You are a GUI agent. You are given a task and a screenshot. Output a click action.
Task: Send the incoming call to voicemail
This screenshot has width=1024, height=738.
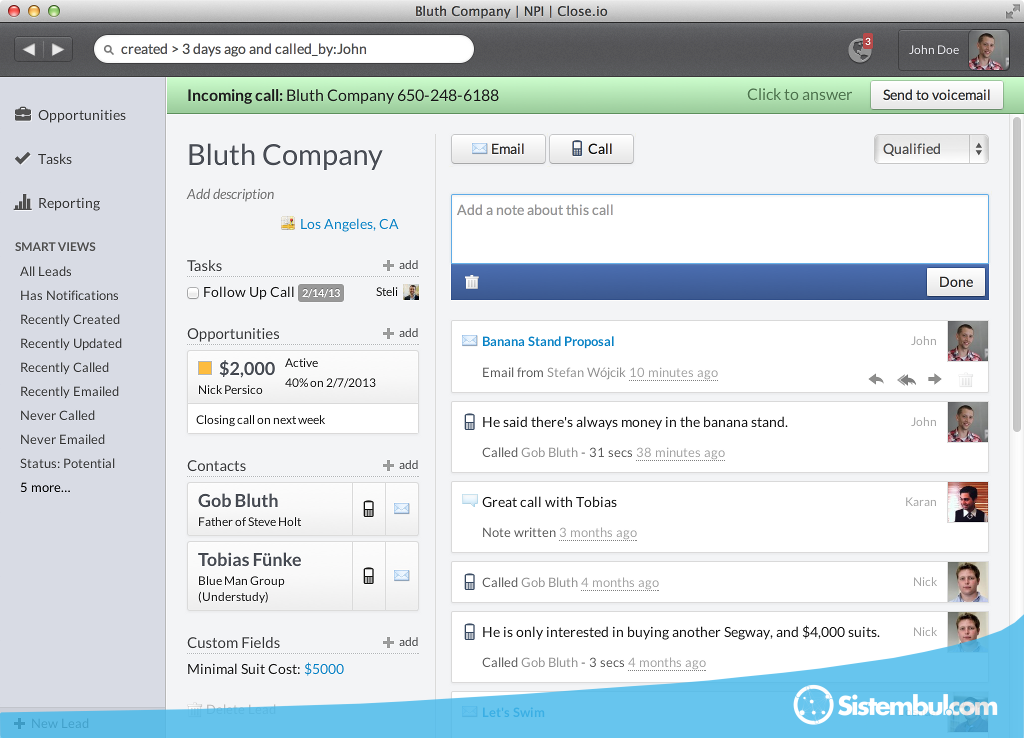pos(936,95)
